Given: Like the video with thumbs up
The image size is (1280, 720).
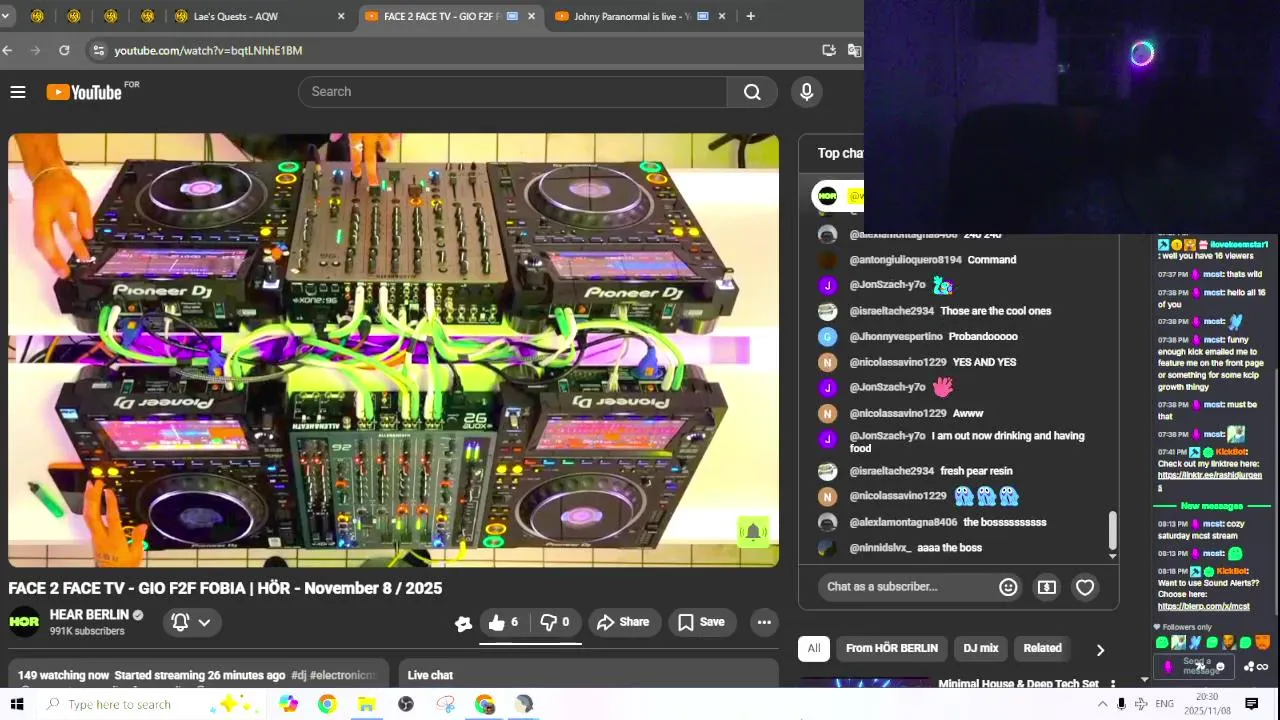Looking at the screenshot, I should (503, 622).
